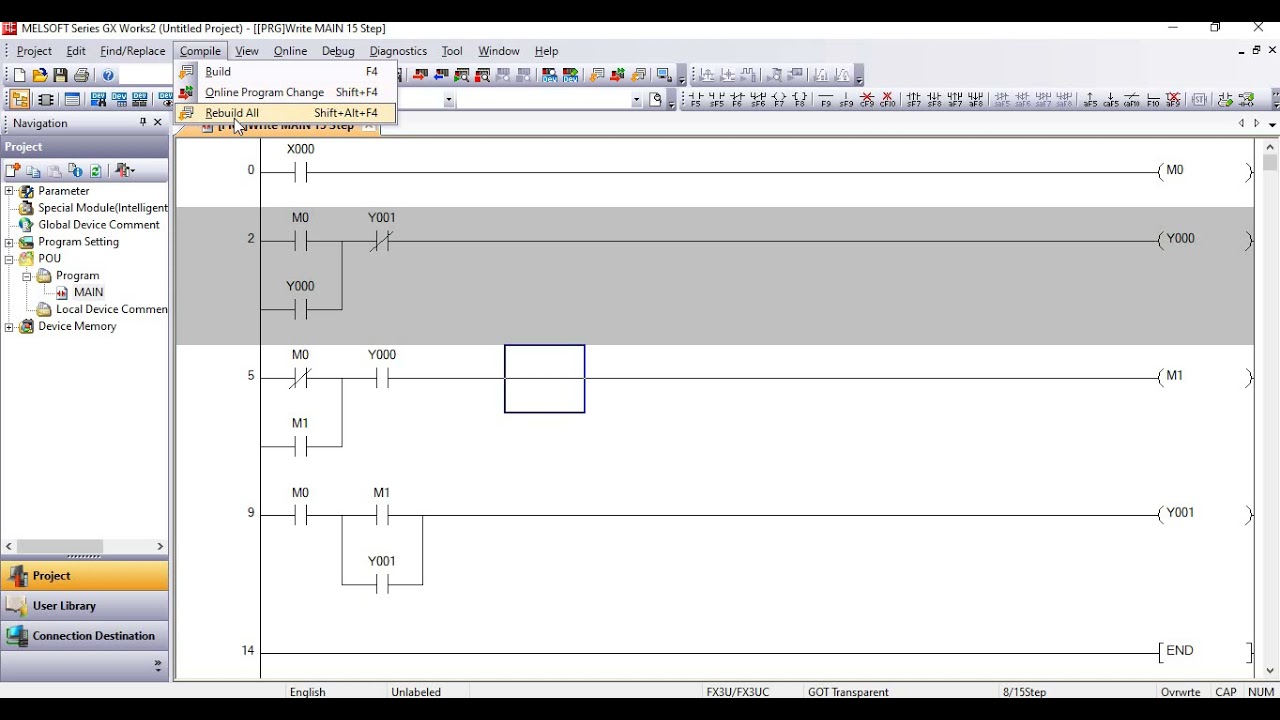1280x720 pixels.
Task: Open the tab list dropdown arrow at right
Action: pyautogui.click(x=1272, y=124)
